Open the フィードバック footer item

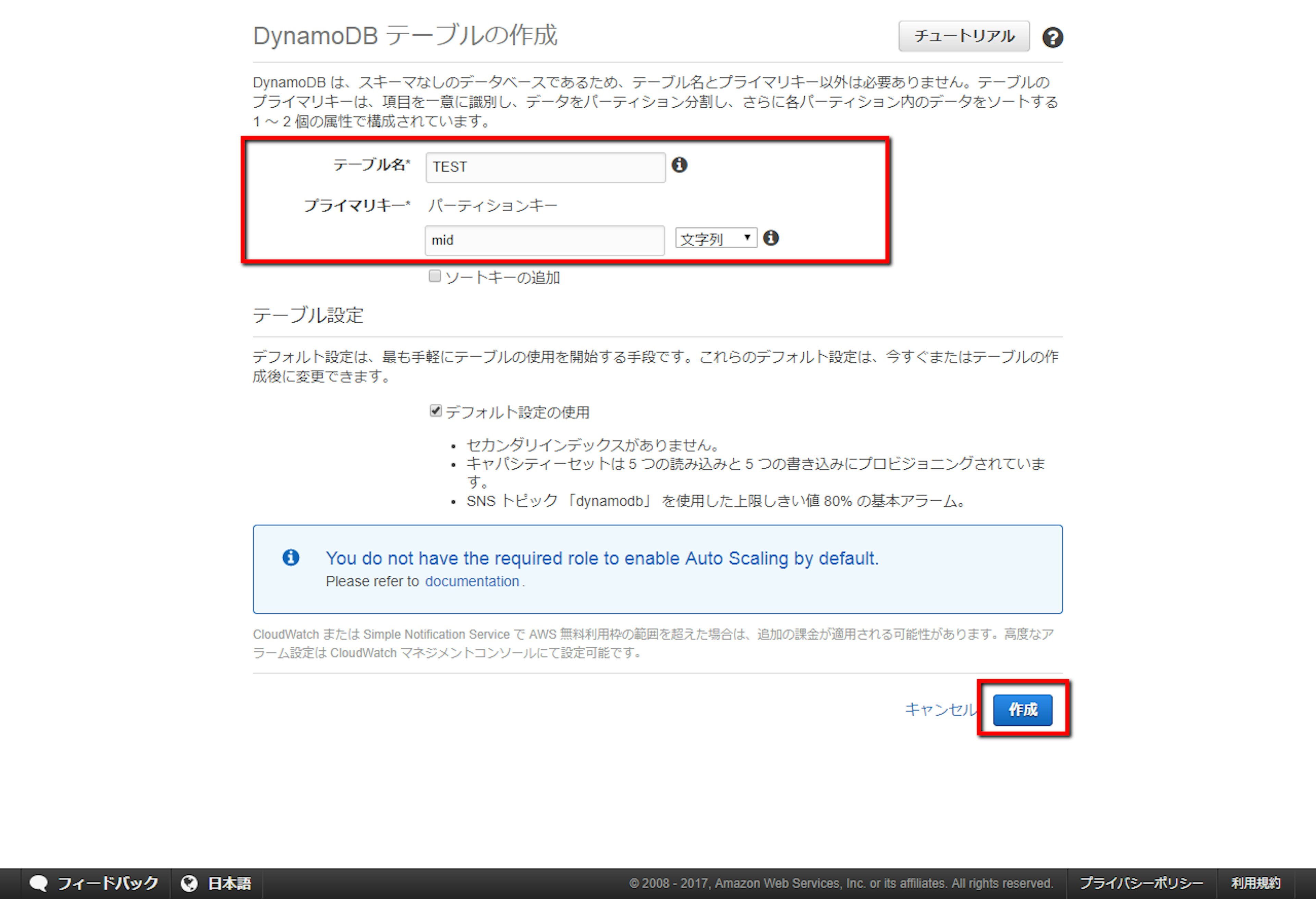[x=108, y=883]
